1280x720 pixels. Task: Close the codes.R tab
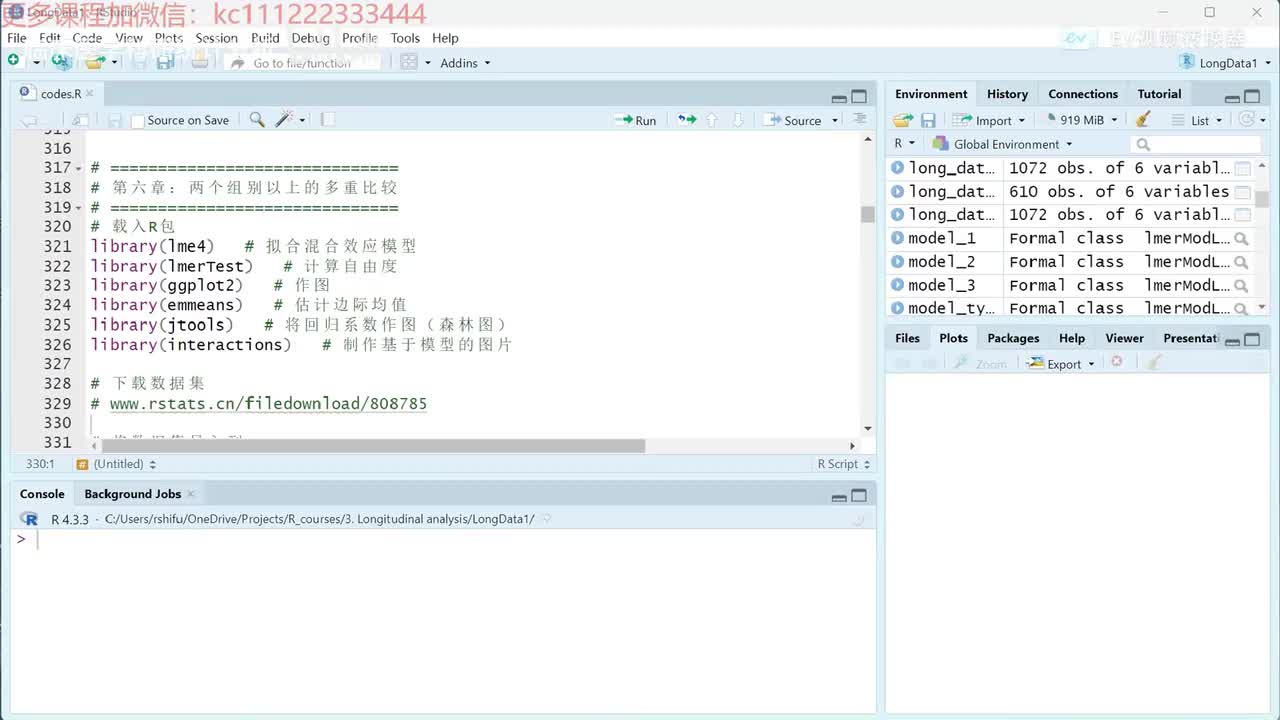pos(89,93)
